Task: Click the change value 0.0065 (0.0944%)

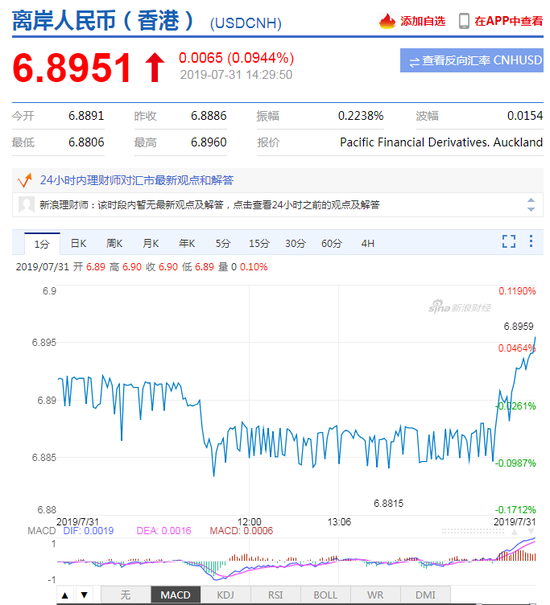Action: pos(236,58)
